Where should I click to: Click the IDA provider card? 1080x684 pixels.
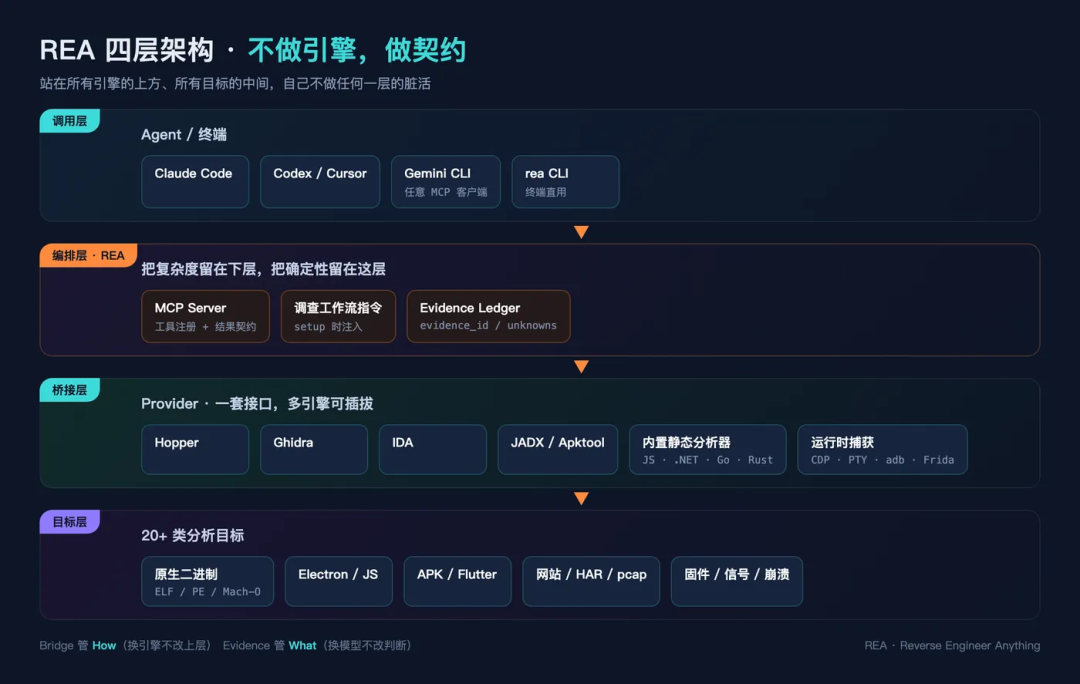click(433, 449)
